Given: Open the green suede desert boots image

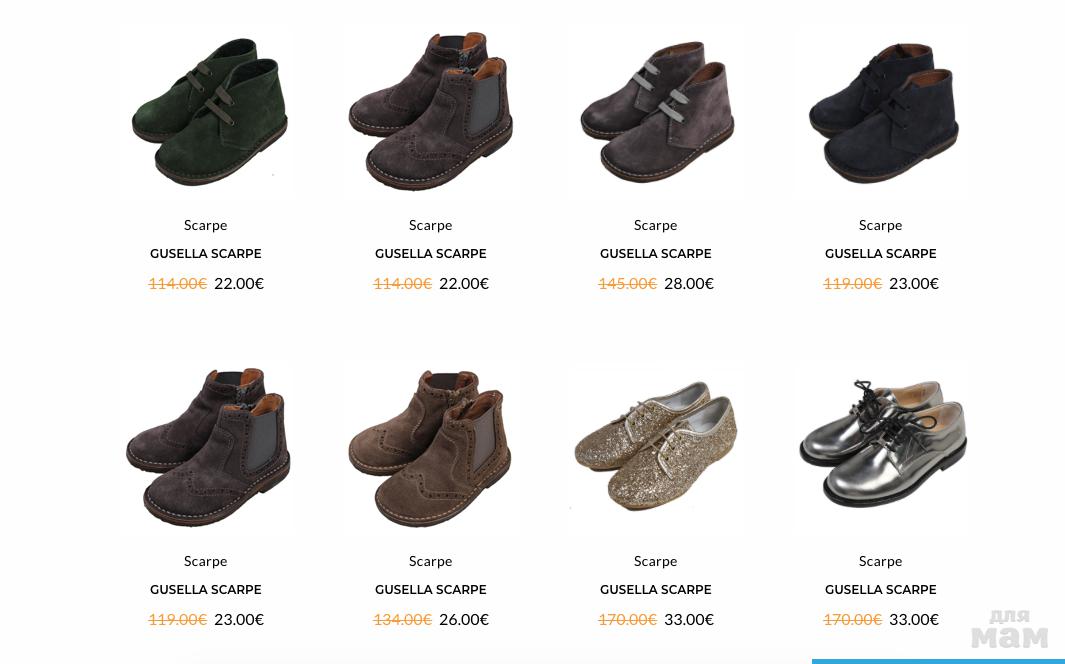Looking at the screenshot, I should (210, 112).
